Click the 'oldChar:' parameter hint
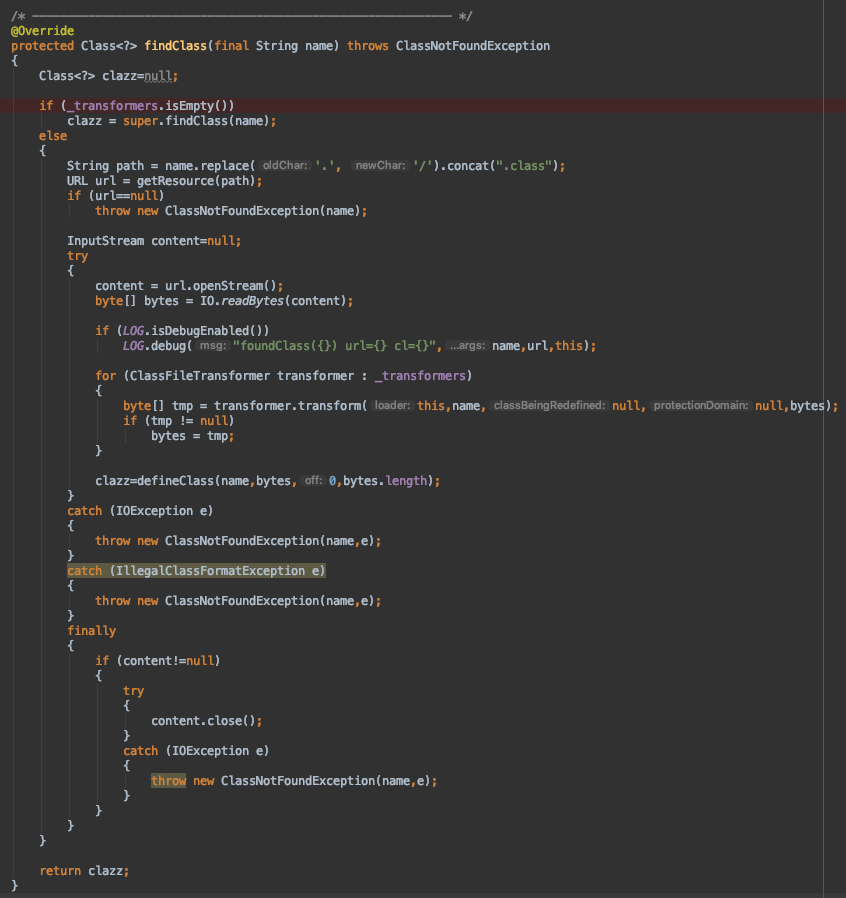Viewport: 846px width, 898px height. coord(285,166)
